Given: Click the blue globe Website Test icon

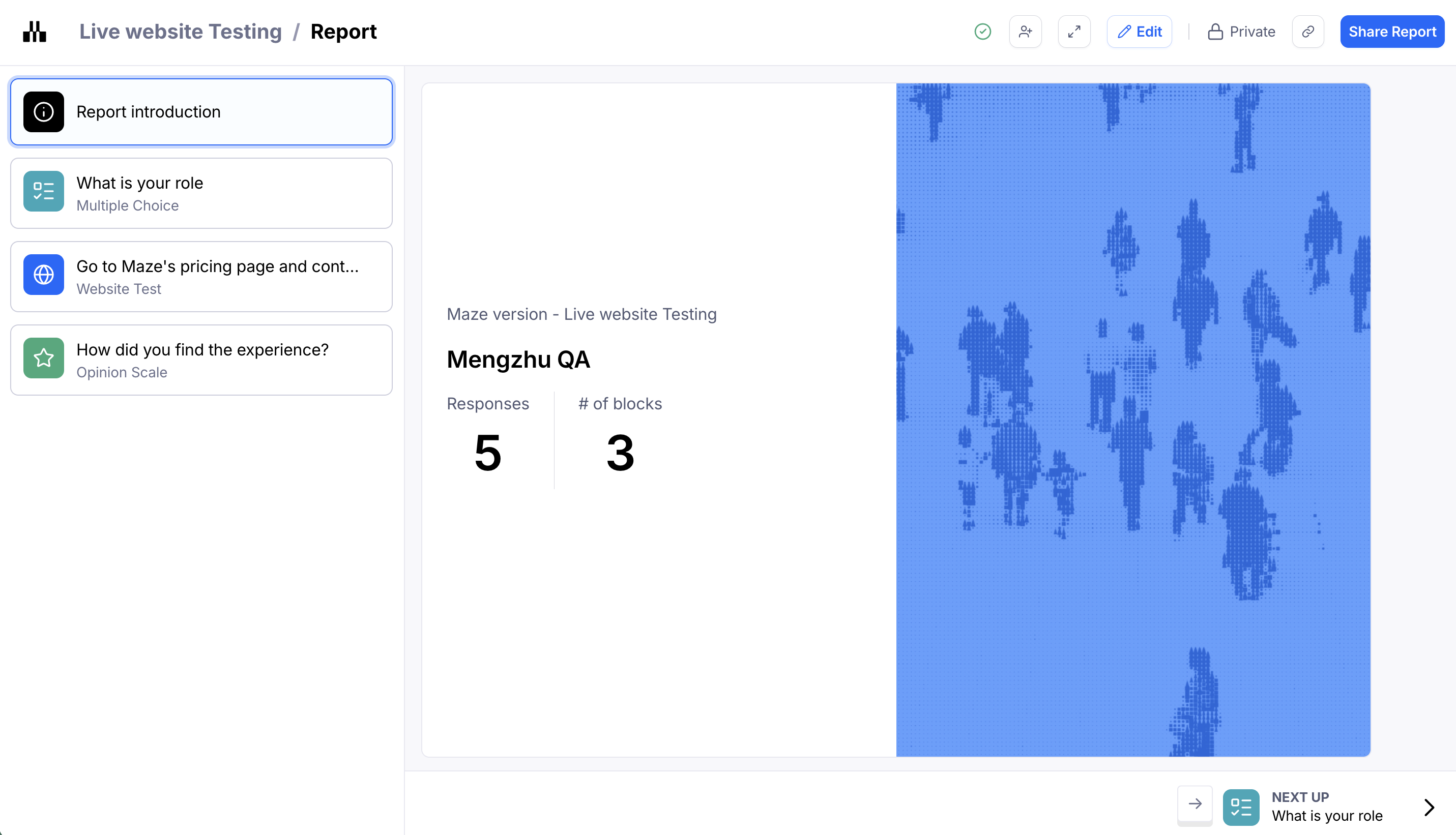Looking at the screenshot, I should [x=44, y=275].
